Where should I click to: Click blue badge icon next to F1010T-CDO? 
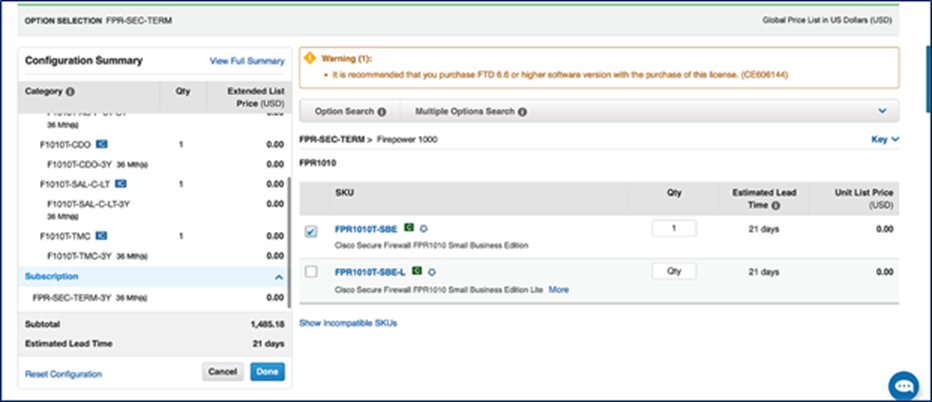tap(102, 145)
